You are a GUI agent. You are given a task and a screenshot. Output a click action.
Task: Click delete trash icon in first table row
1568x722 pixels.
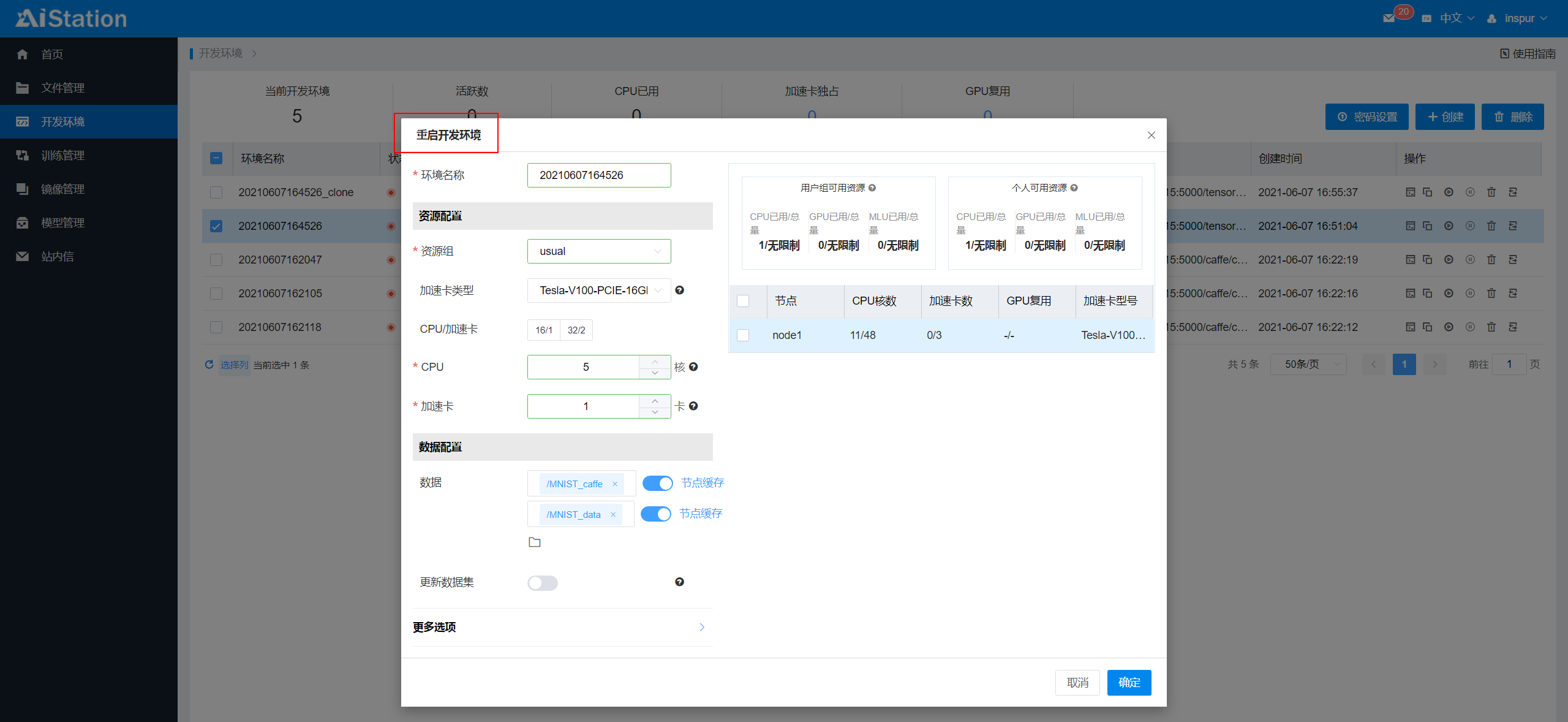coord(1491,192)
